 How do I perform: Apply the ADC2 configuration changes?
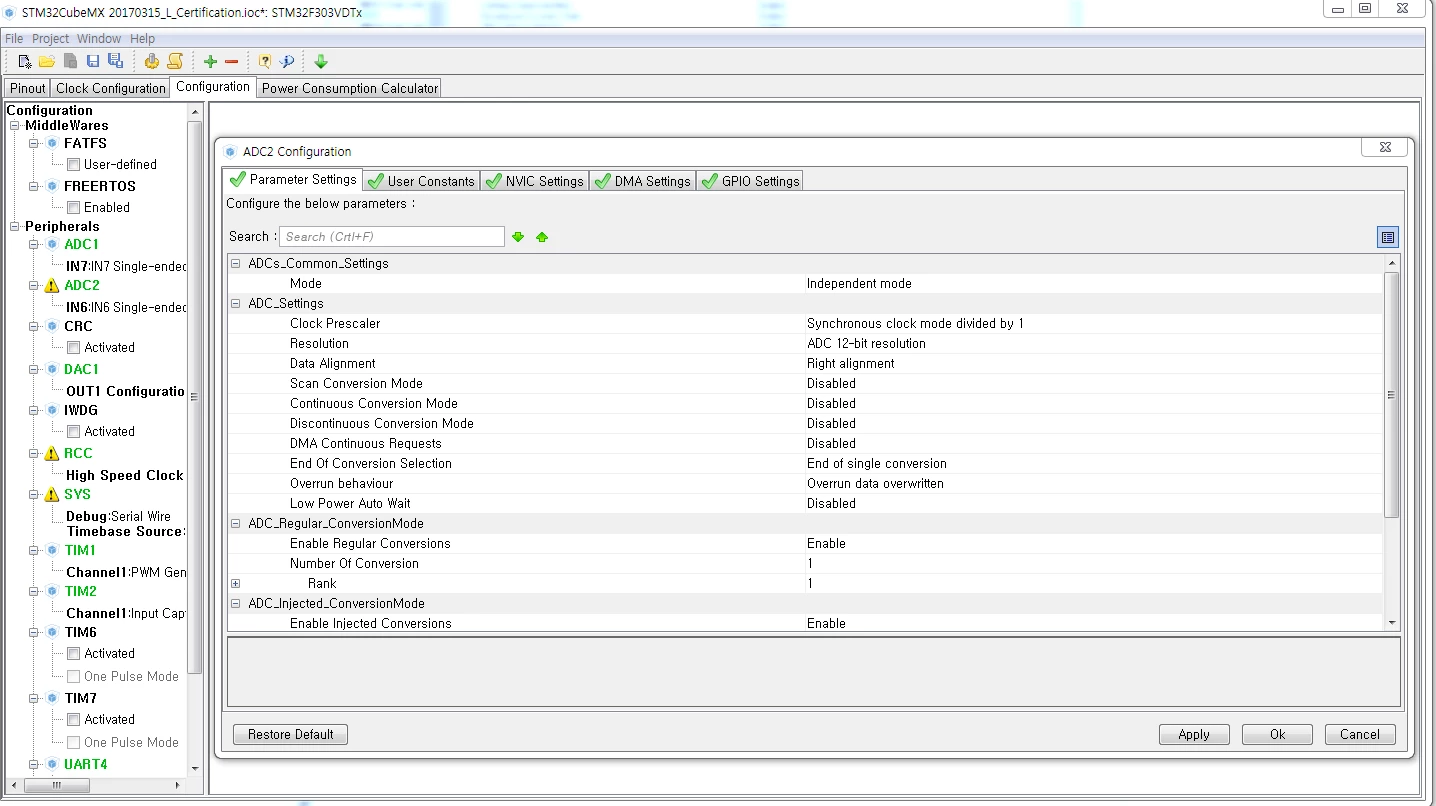pos(1194,735)
